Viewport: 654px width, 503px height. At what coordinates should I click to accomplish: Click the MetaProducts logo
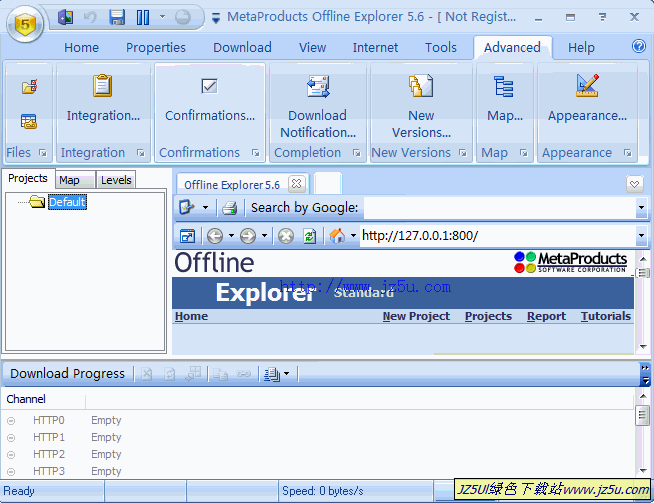click(570, 262)
